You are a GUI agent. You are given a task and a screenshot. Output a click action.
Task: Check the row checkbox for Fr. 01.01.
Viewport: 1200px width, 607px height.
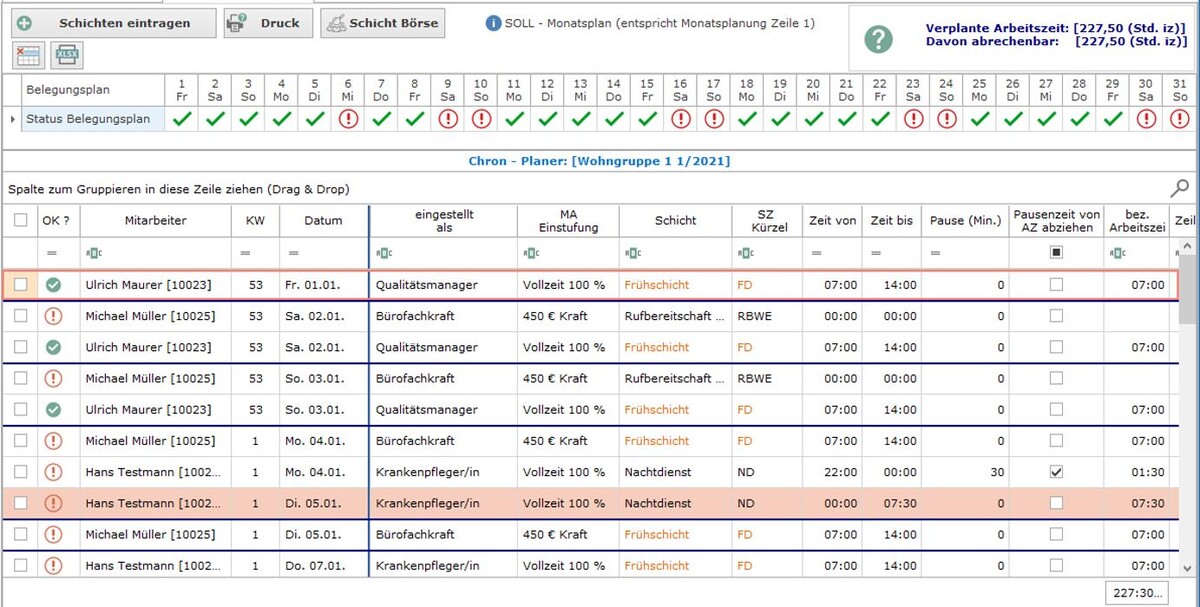pyautogui.click(x=21, y=285)
